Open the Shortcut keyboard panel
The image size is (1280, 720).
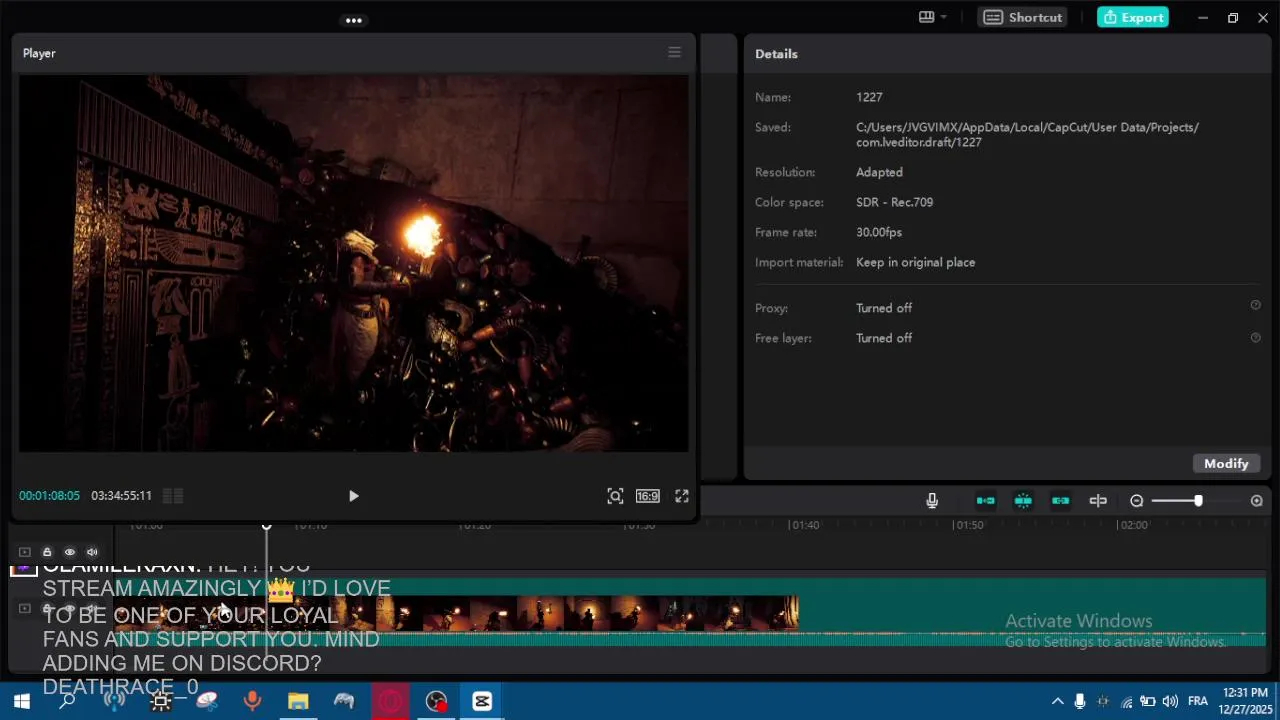tap(1023, 17)
